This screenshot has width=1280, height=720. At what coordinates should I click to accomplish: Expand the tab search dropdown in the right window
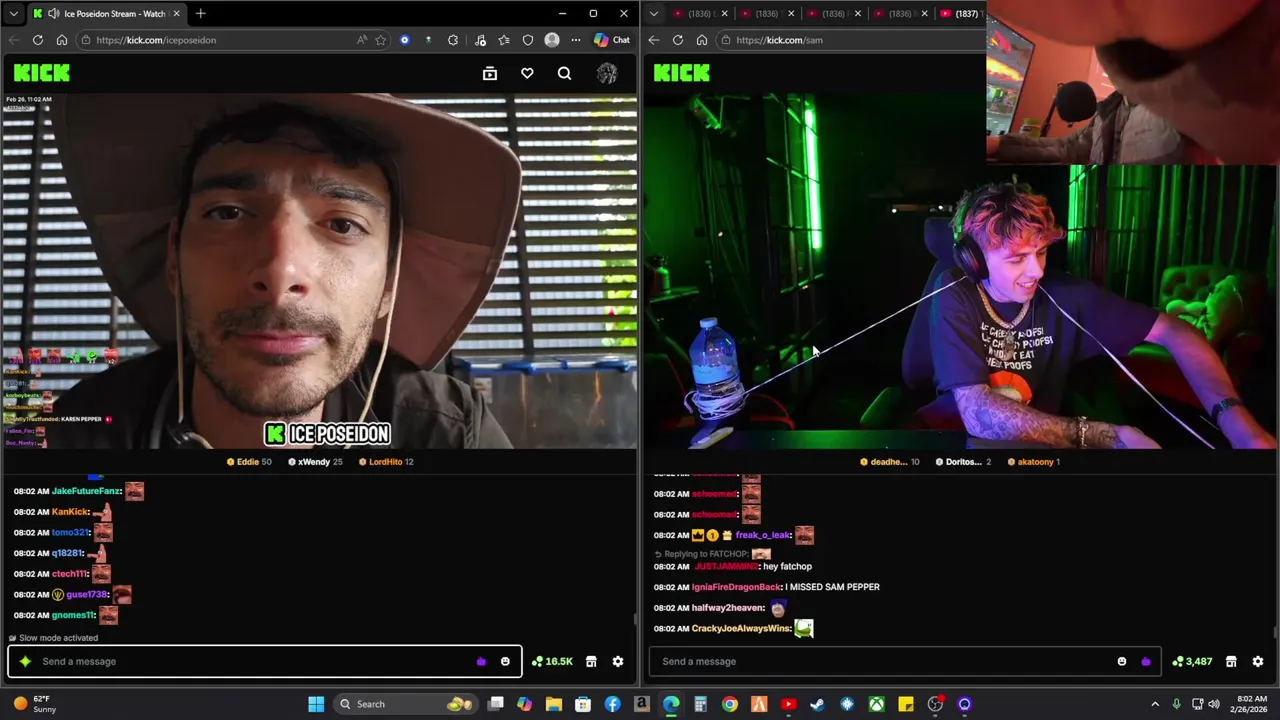(x=653, y=14)
